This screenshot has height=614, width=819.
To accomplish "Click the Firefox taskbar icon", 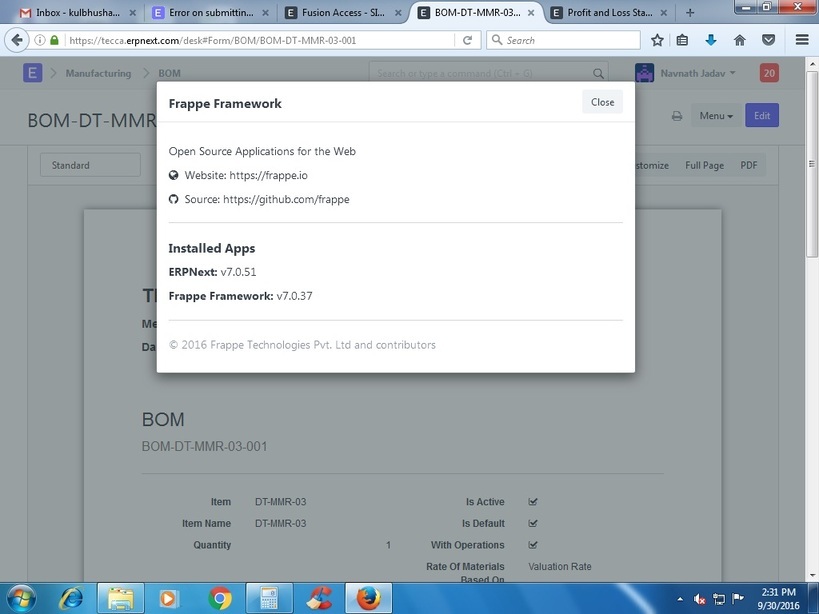I will [368, 598].
